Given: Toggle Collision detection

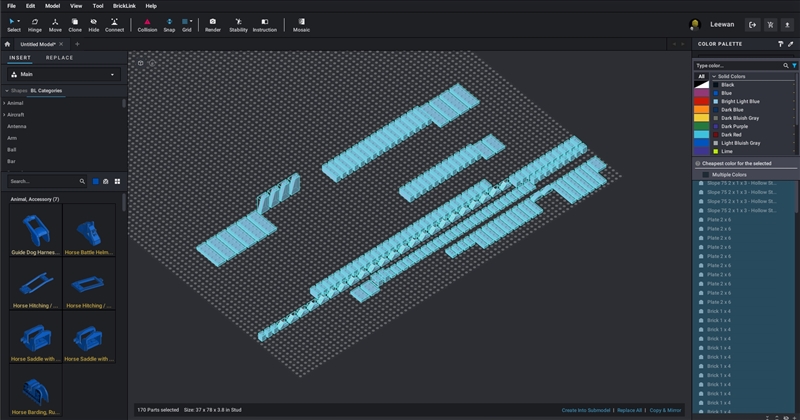Looking at the screenshot, I should click(147, 24).
